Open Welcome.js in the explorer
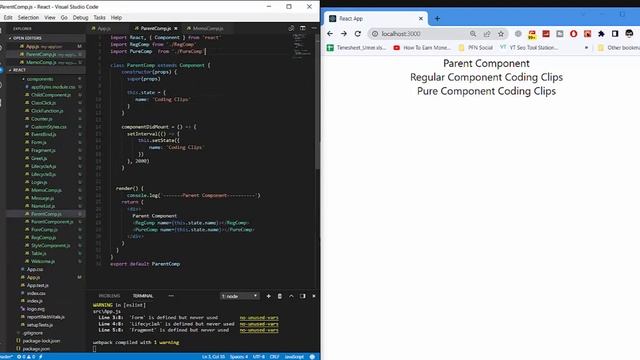The image size is (640, 360). [x=42, y=261]
